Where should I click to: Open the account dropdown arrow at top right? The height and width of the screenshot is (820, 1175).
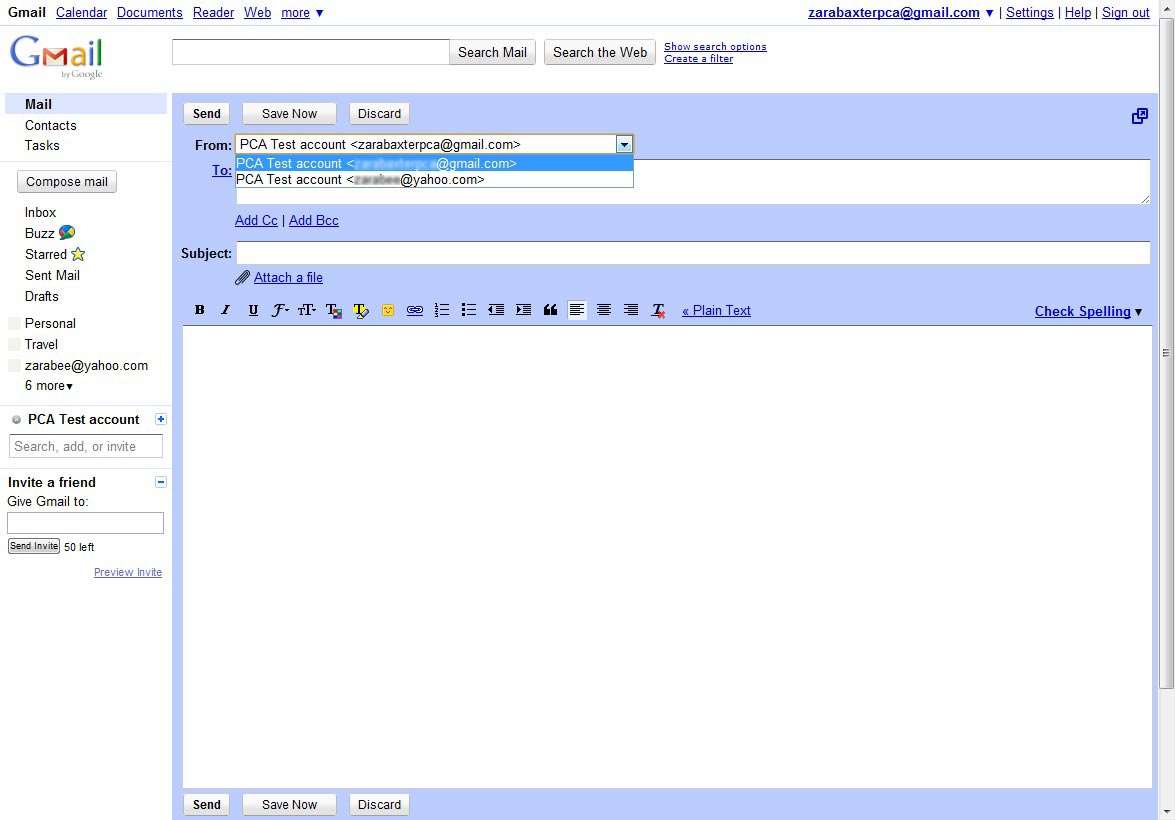coord(989,13)
